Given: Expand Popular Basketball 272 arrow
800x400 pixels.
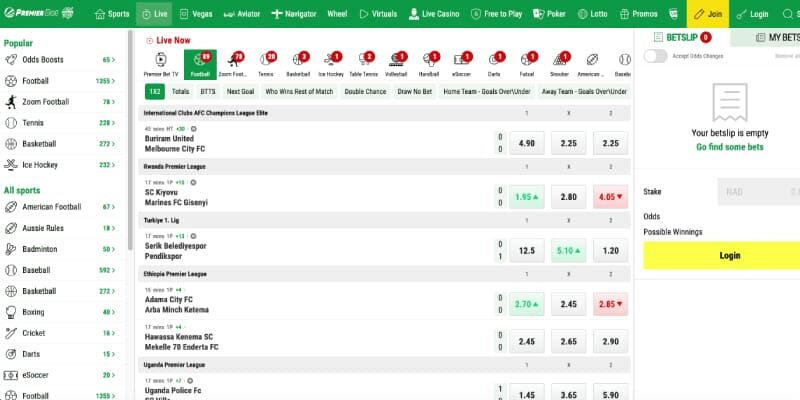Looking at the screenshot, I should [x=113, y=144].
